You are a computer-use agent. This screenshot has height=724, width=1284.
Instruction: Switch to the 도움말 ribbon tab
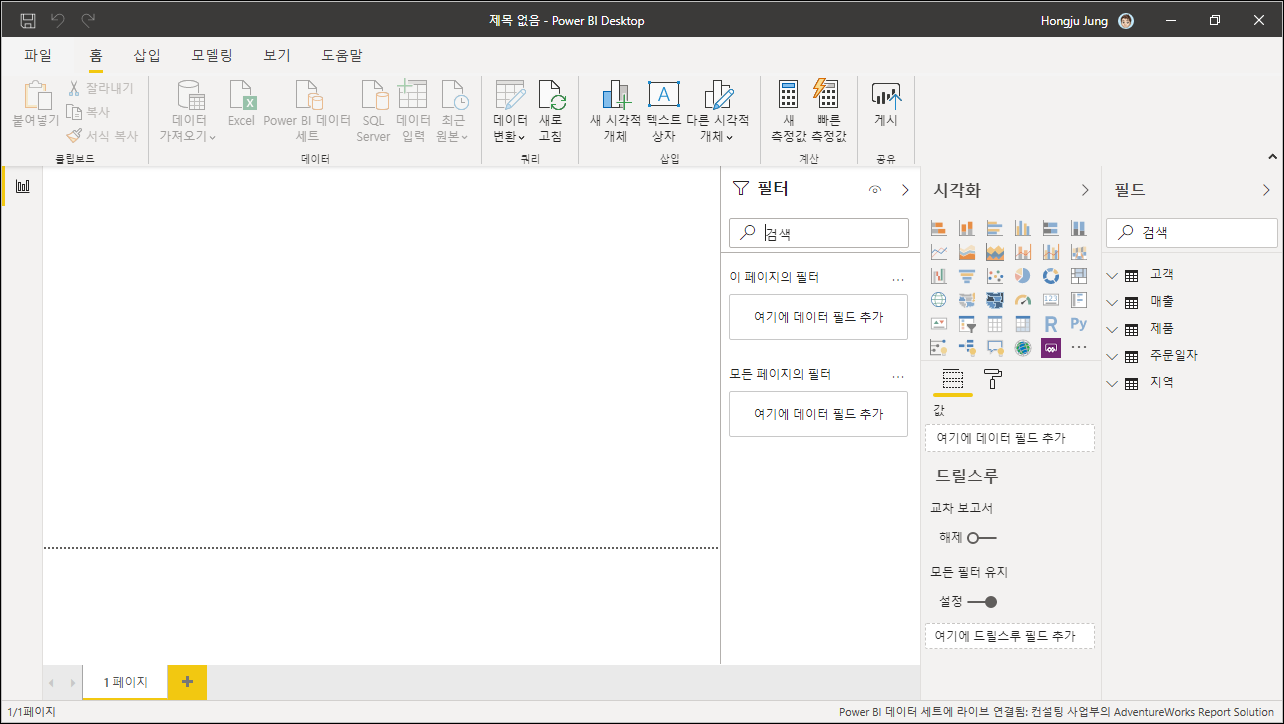(x=342, y=56)
